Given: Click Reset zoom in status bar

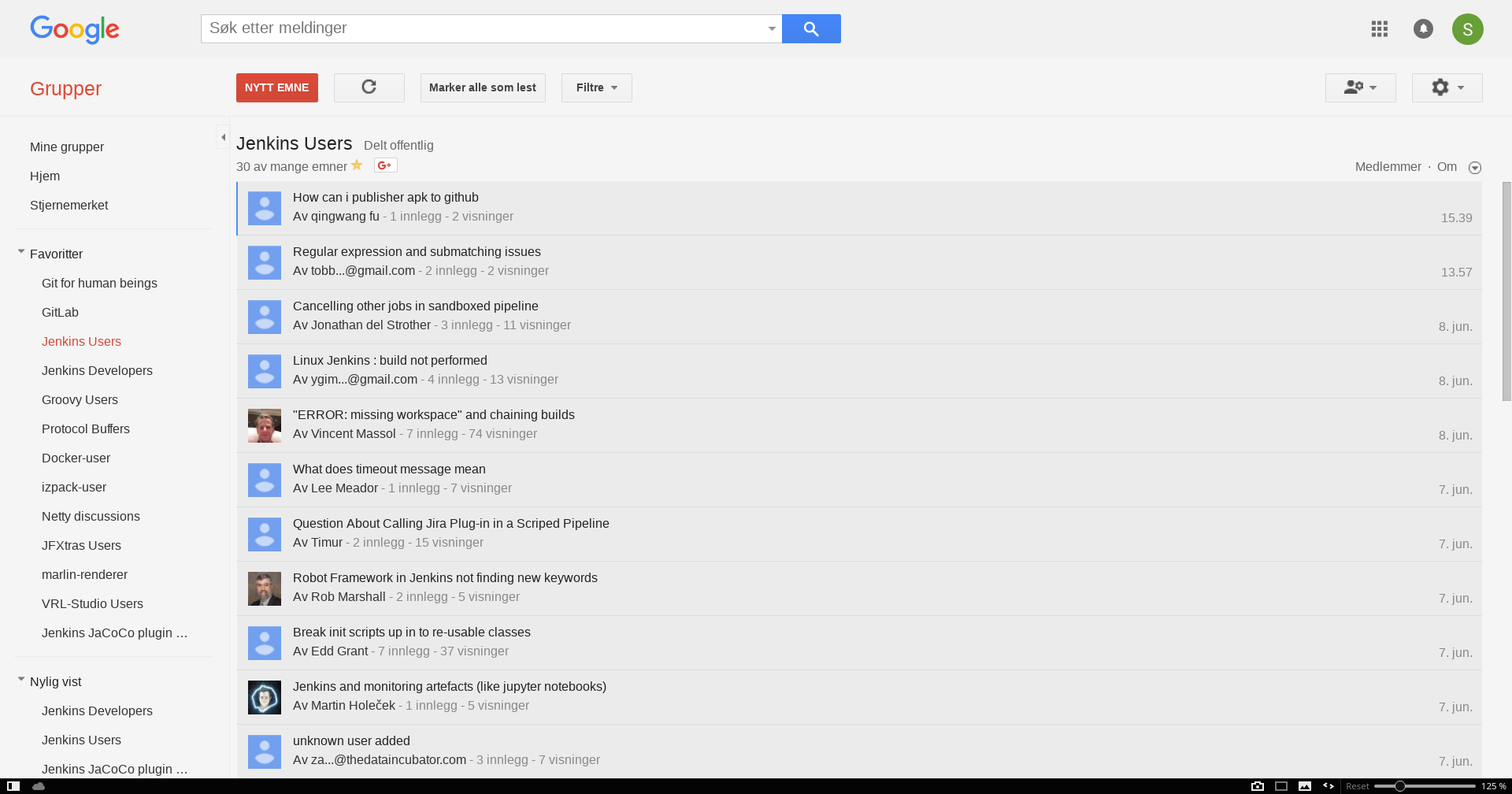Looking at the screenshot, I should [x=1357, y=786].
